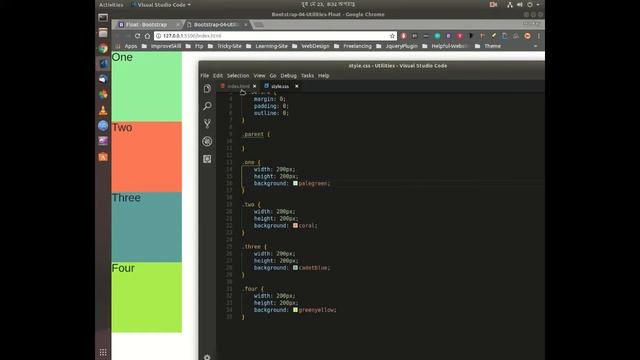Open the Debug view in VS Code

tap(207, 141)
